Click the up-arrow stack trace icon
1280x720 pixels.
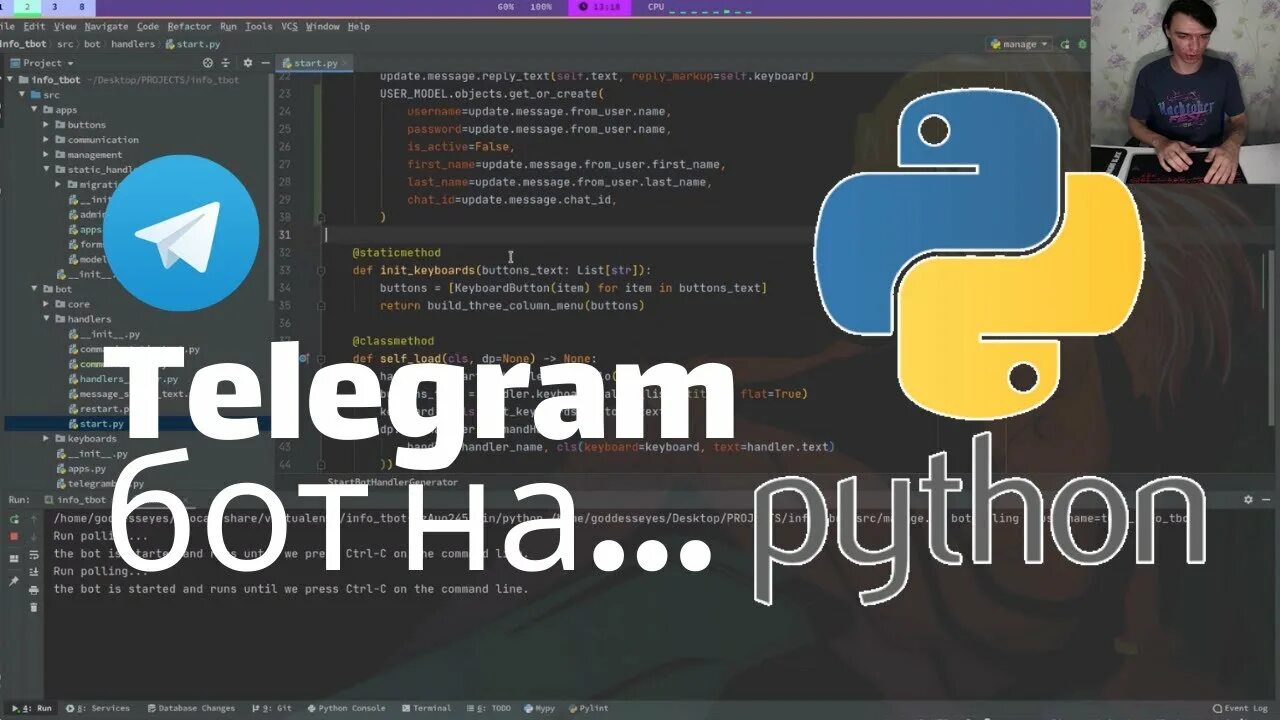(x=34, y=519)
